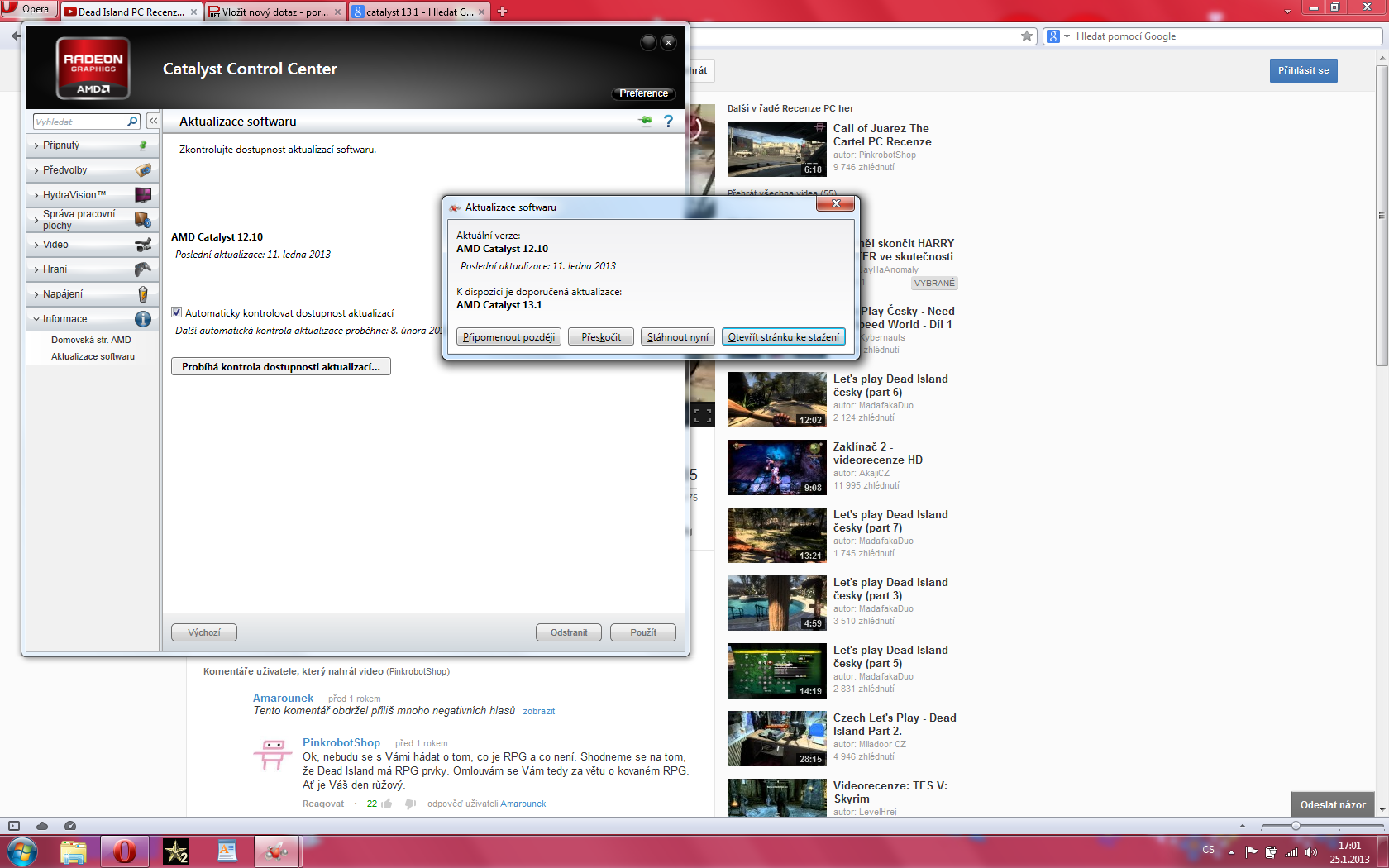Click the Předvolby presets icon
1389x868 pixels.
[143, 170]
